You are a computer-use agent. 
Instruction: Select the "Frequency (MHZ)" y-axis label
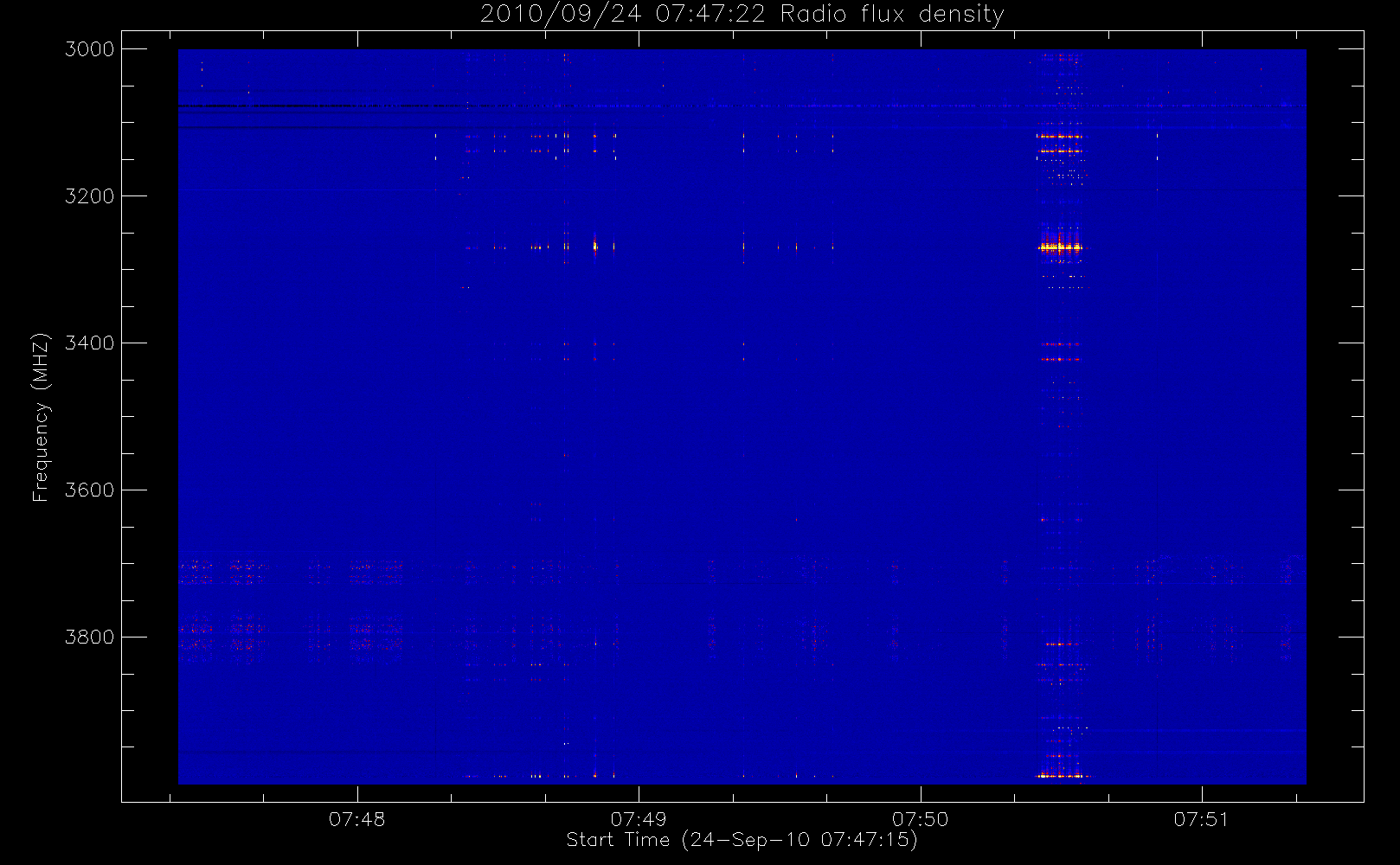[40, 417]
